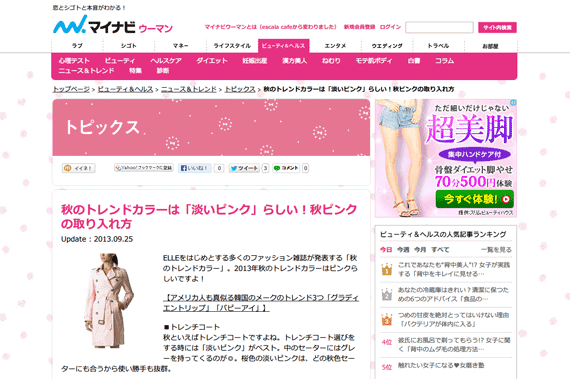Screen dimensions: 570x379
Task: Click the tweet count 3
Action: tap(265, 168)
